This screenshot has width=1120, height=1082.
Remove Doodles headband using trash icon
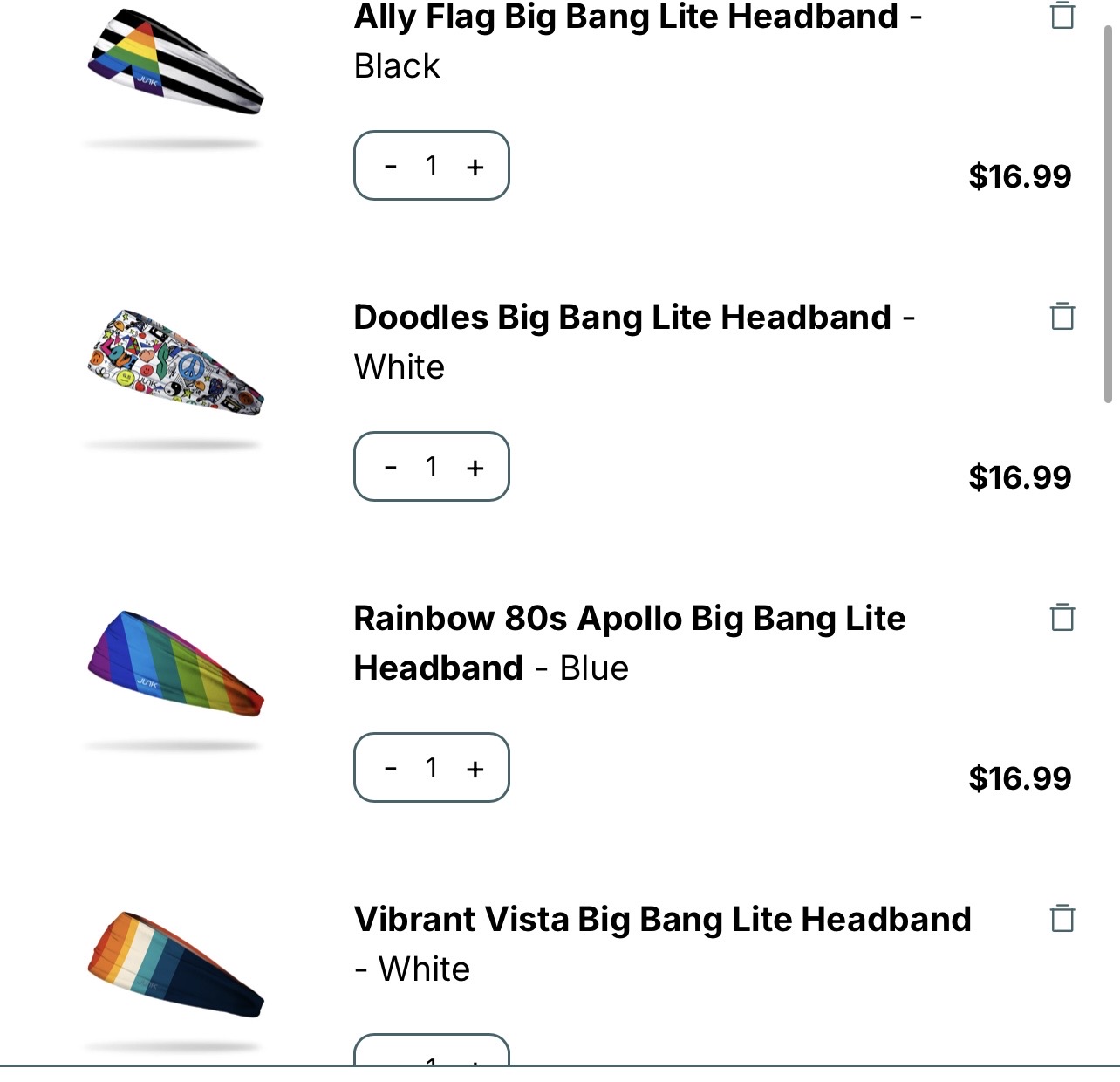(1062, 316)
